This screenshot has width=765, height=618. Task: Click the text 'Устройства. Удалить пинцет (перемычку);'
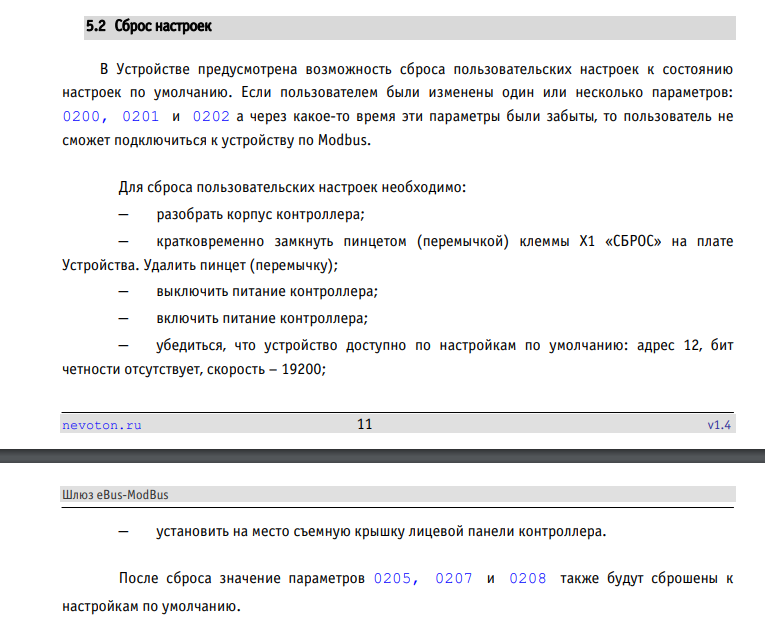(x=200, y=265)
